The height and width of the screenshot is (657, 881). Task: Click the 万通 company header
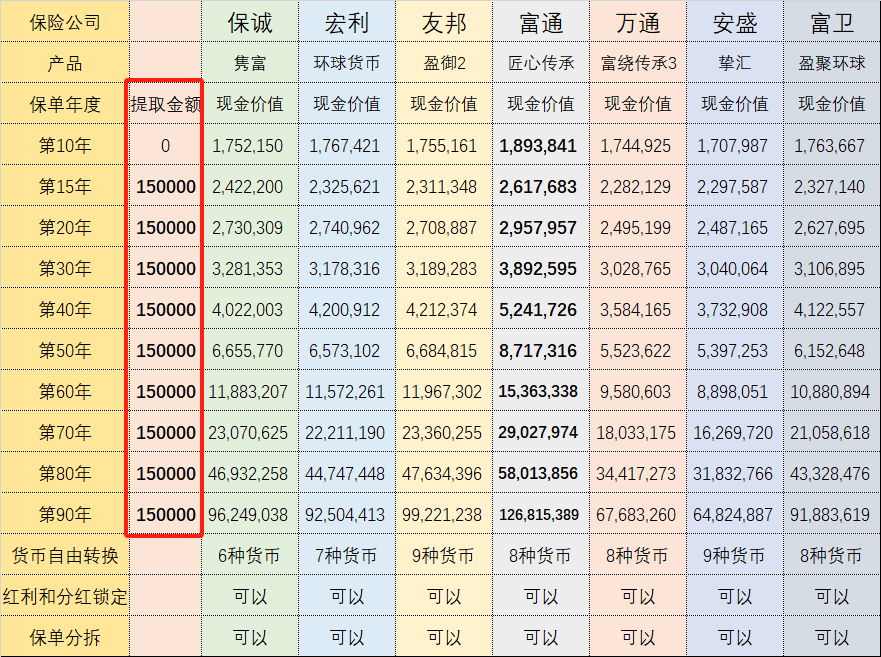pyautogui.click(x=638, y=23)
